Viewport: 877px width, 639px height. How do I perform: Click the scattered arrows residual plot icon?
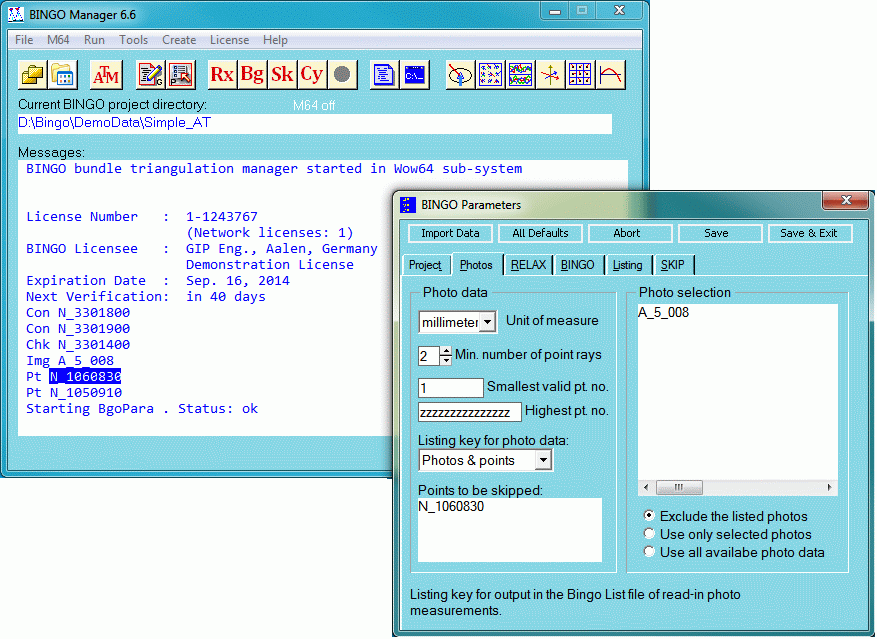point(491,74)
